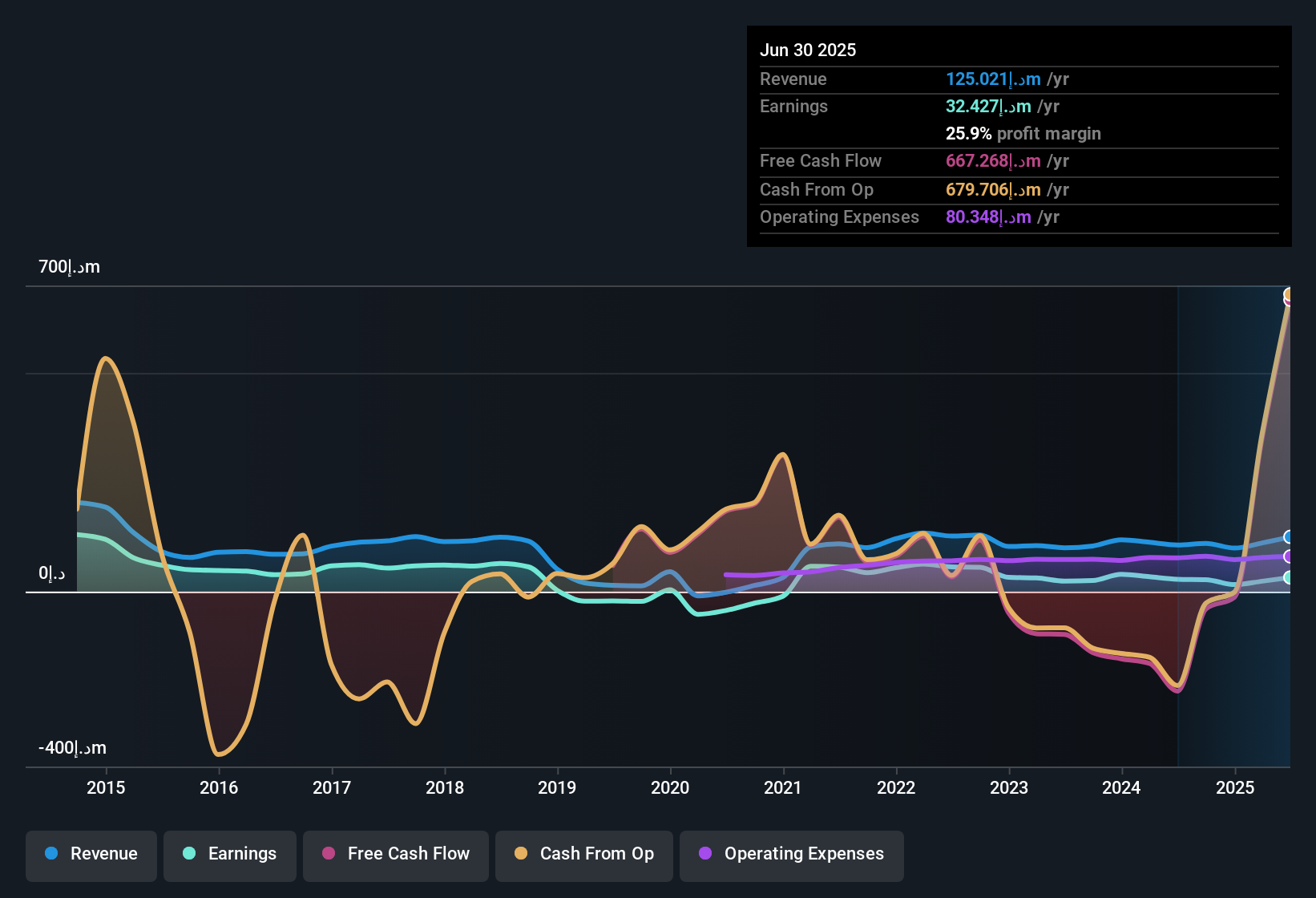Toggle the Revenue series visibility

pyautogui.click(x=91, y=854)
